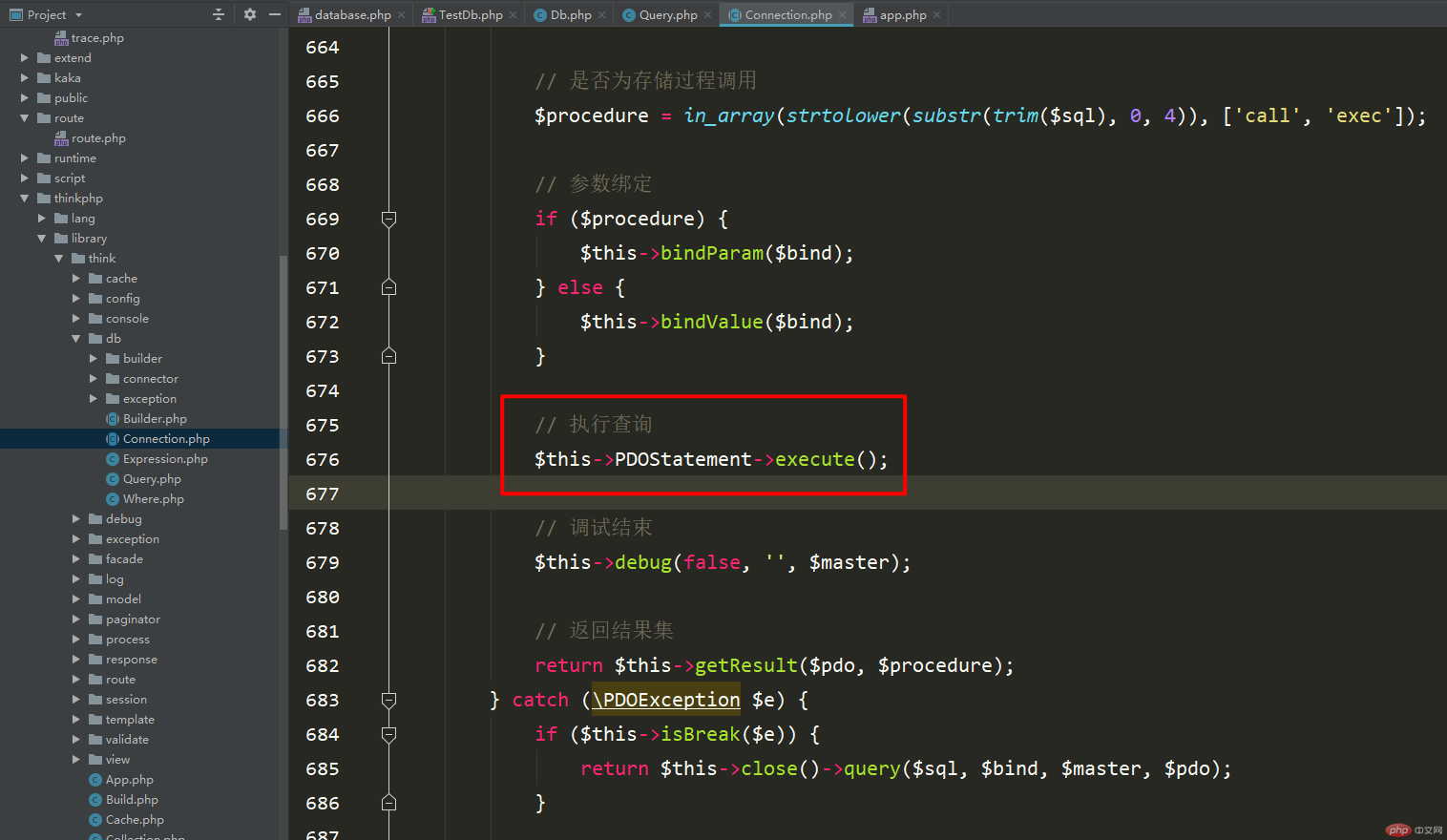
Task: Toggle code fold marker on line 671
Action: pos(388,287)
